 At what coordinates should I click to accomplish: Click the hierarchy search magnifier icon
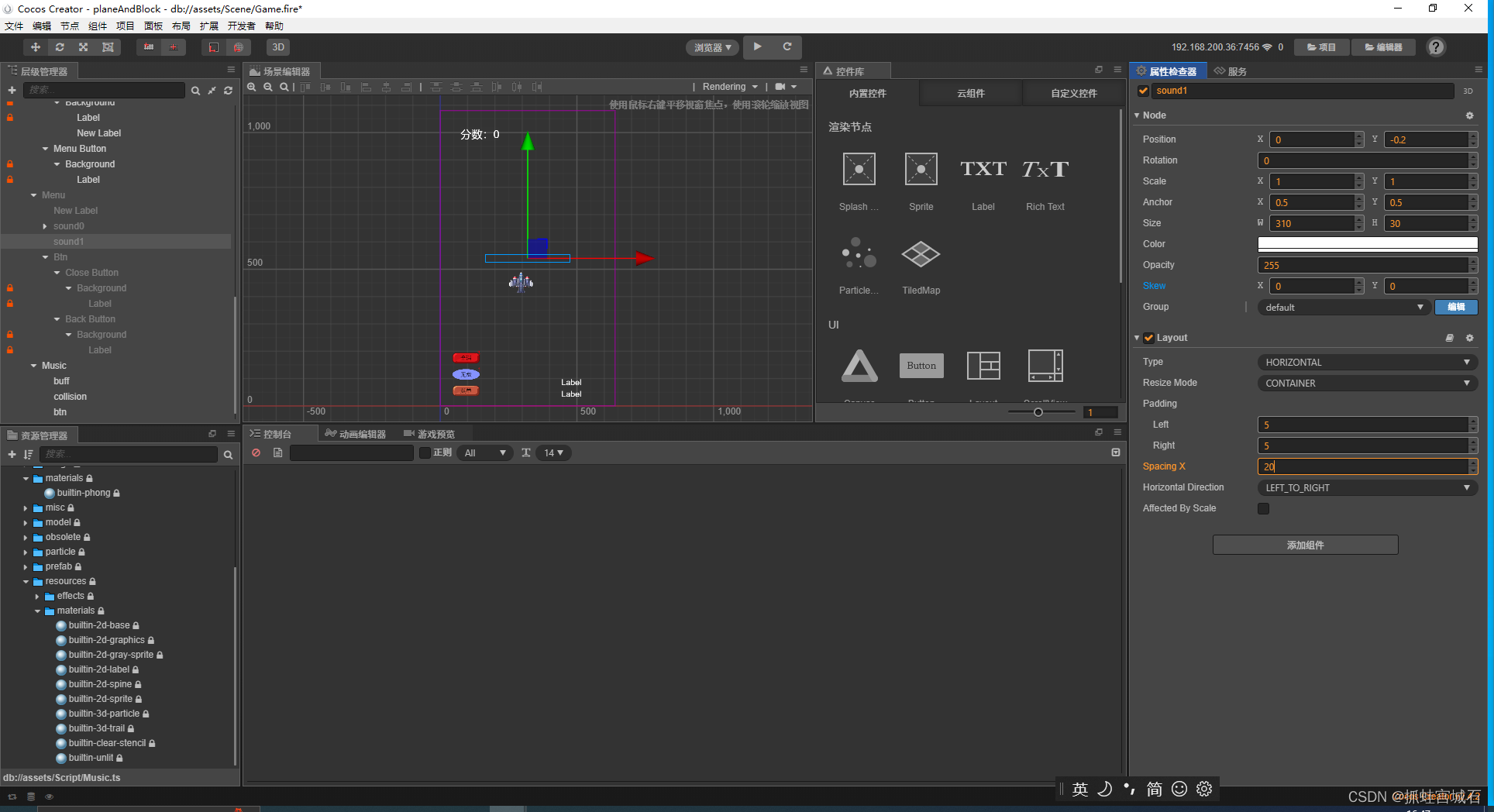pyautogui.click(x=195, y=91)
